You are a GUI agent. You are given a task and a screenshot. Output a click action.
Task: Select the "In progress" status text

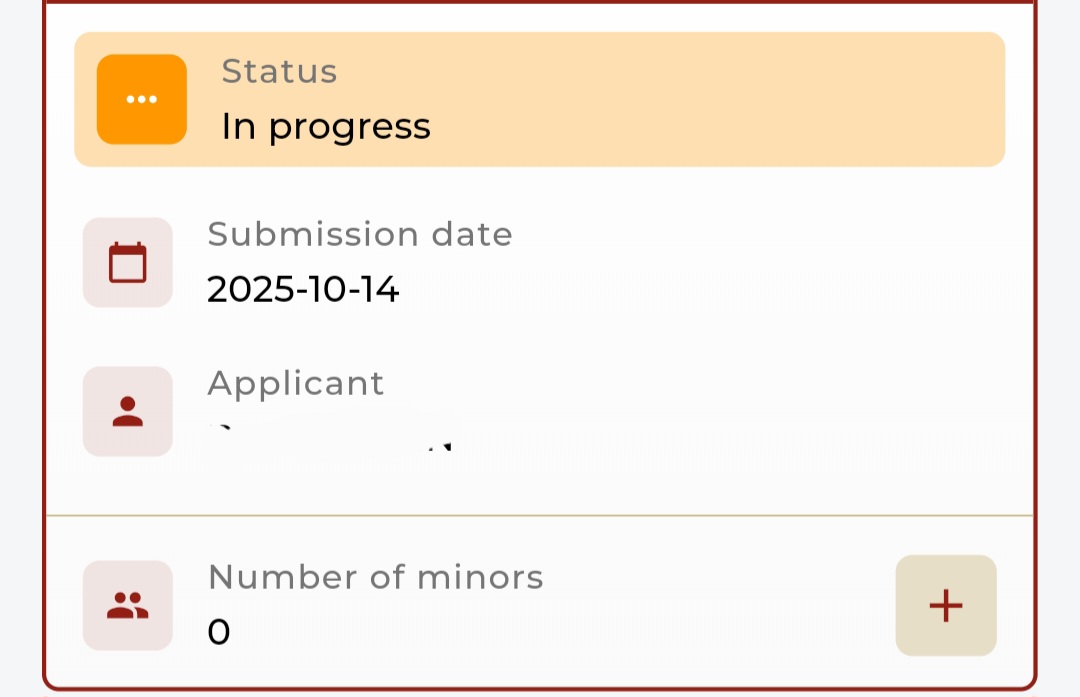pos(326,127)
